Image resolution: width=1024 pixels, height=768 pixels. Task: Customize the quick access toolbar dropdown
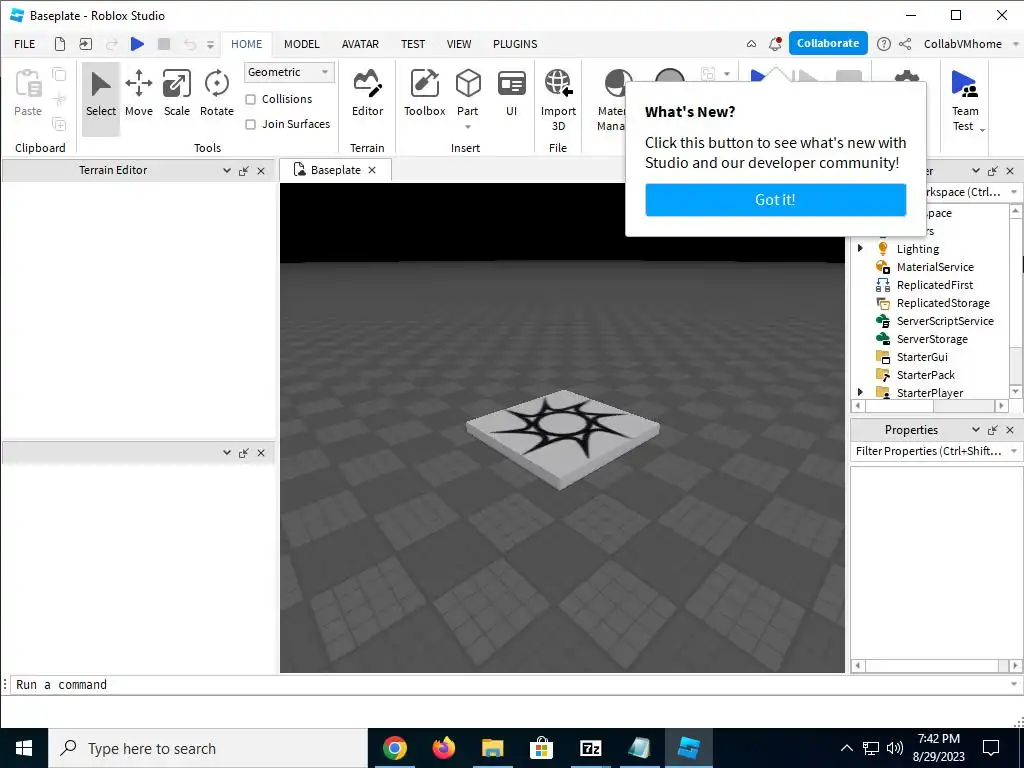tap(210, 44)
